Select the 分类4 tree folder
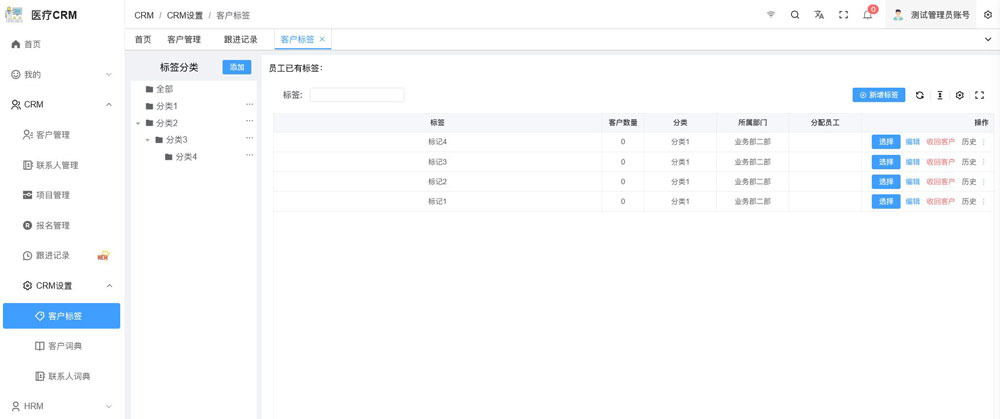The image size is (1000, 419). 186,157
